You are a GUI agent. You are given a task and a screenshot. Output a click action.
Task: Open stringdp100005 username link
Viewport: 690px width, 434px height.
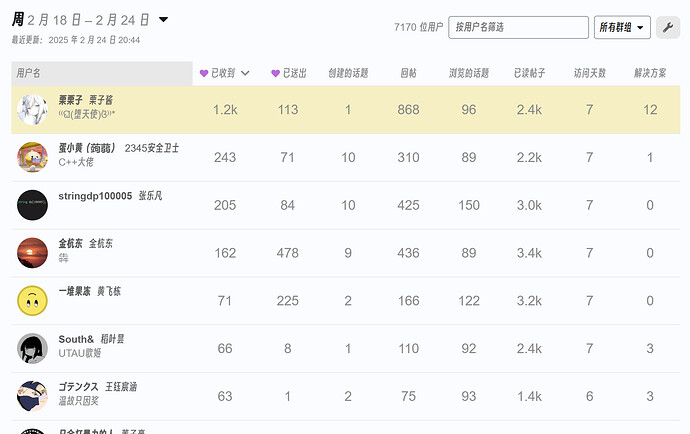pyautogui.click(x=95, y=196)
